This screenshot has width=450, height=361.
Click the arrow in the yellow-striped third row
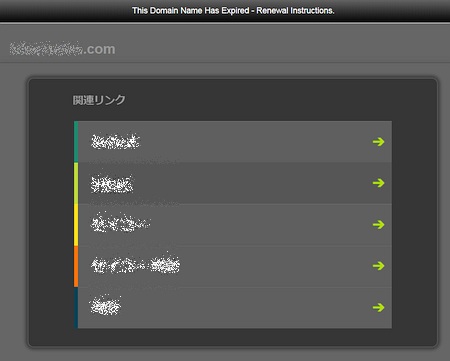pos(378,225)
